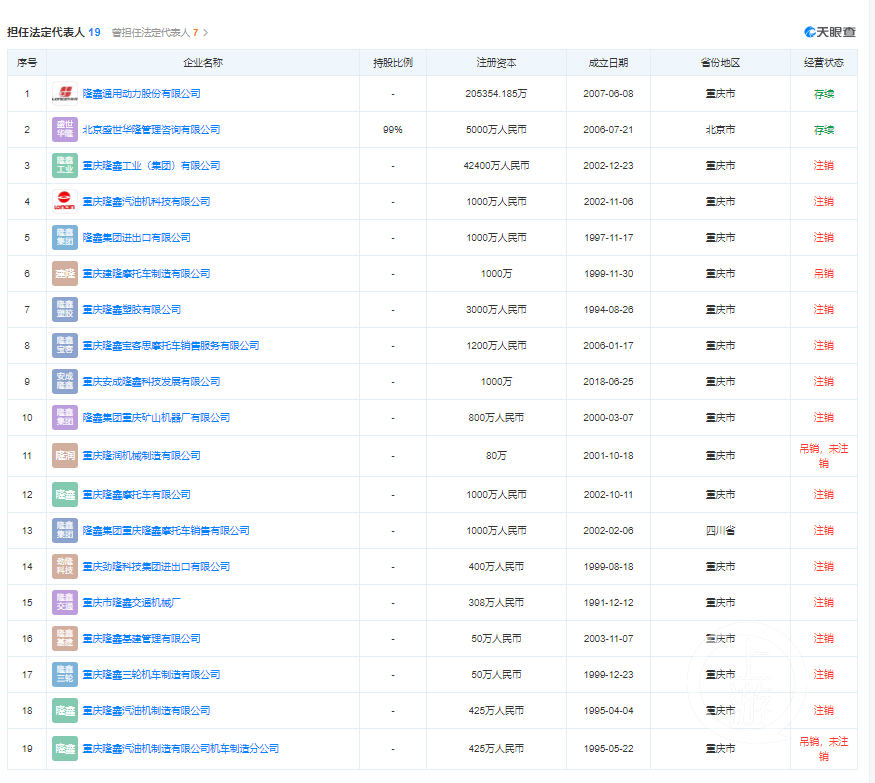
Task: Click the 经营状态 column header
Action: (823, 62)
